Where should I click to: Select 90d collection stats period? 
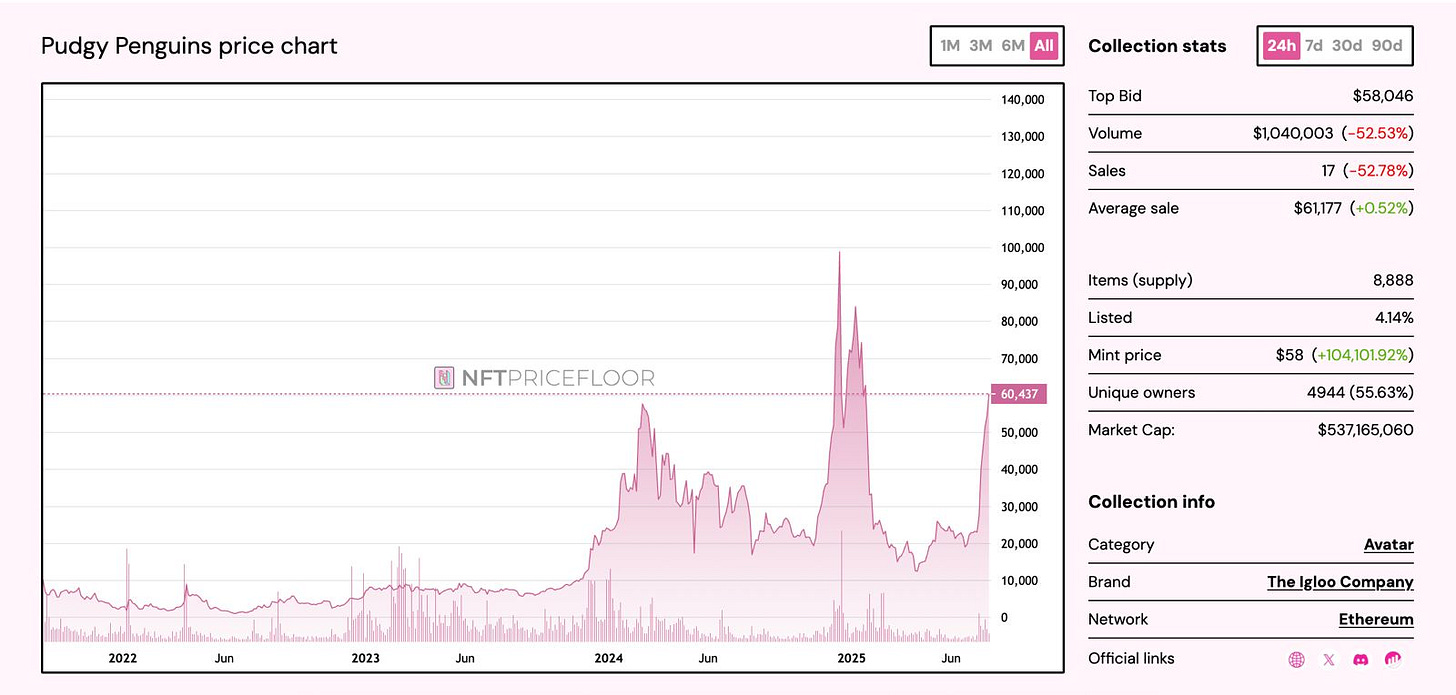click(1387, 45)
